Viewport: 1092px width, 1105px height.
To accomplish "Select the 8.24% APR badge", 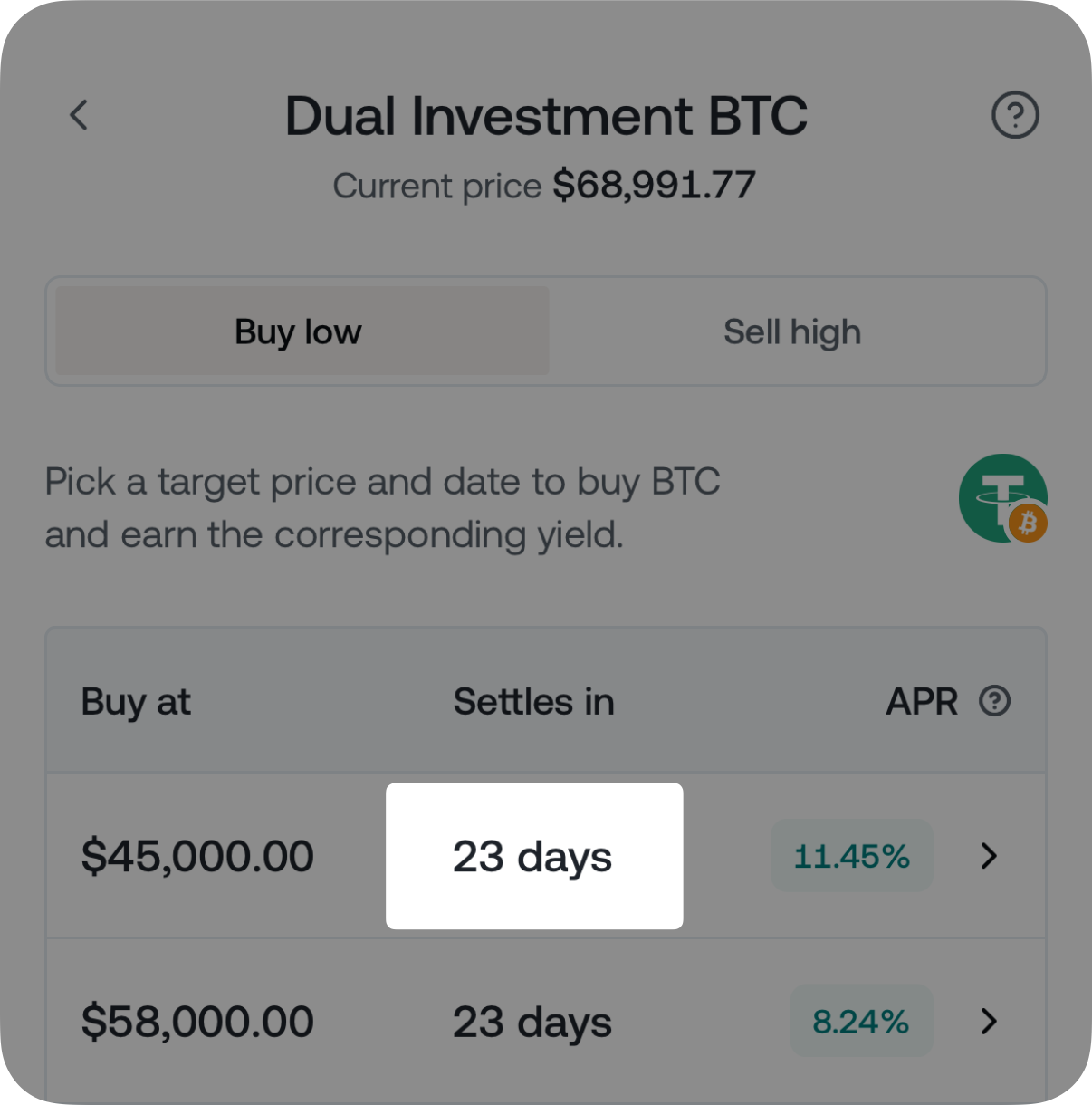I will pos(860,1022).
